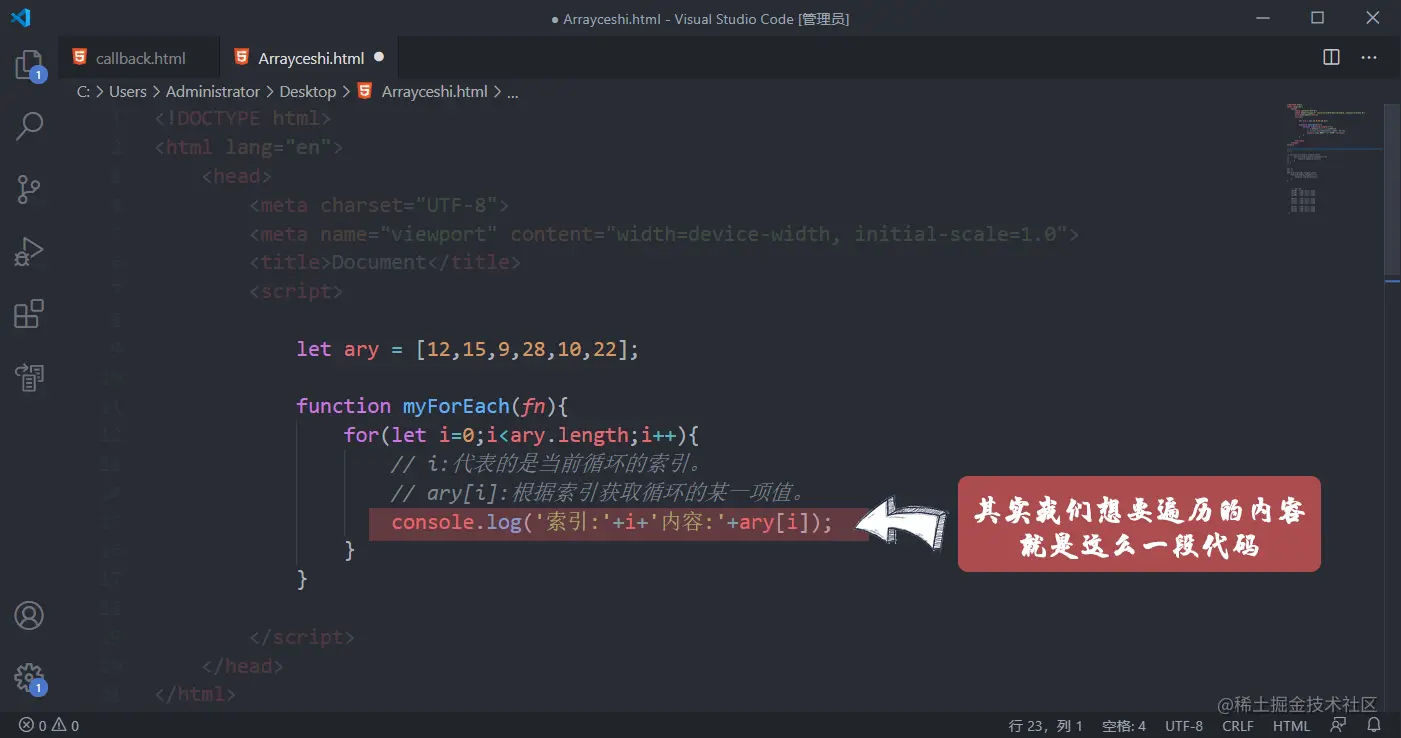Click the console.log code line
The image size is (1401, 738).
coord(612,522)
